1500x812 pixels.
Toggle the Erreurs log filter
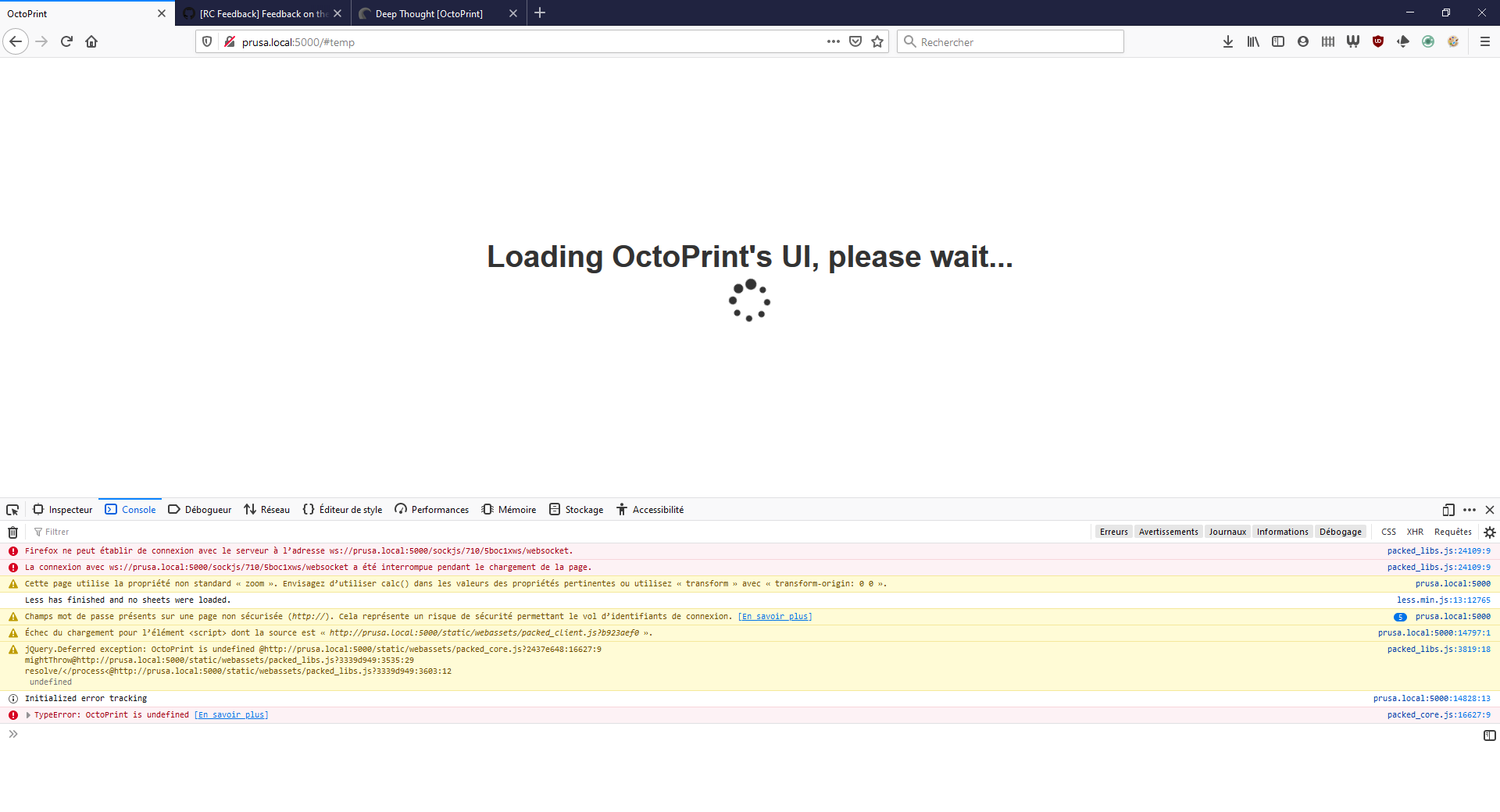[1114, 532]
